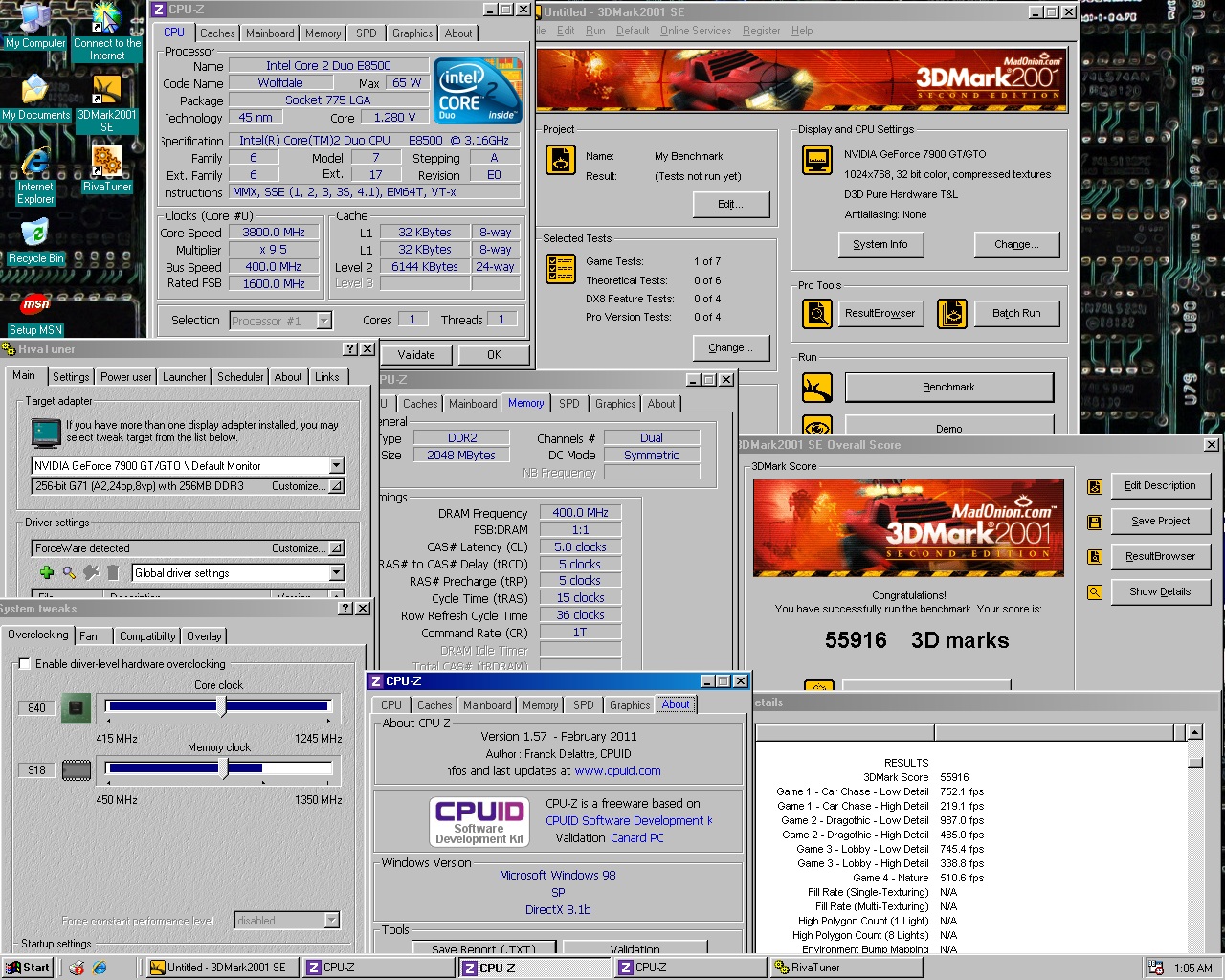Click the Batch Run icon in Pro Tools
Viewport: 1225px width, 980px height.
(951, 313)
